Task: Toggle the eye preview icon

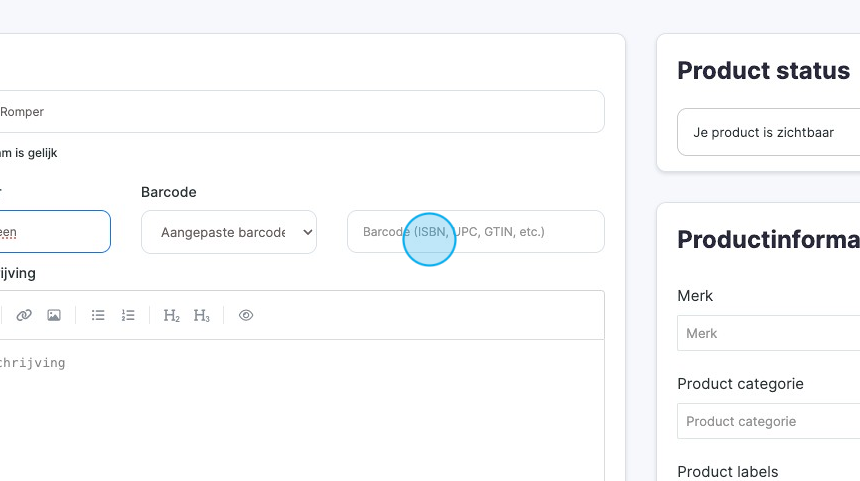Action: point(246,315)
